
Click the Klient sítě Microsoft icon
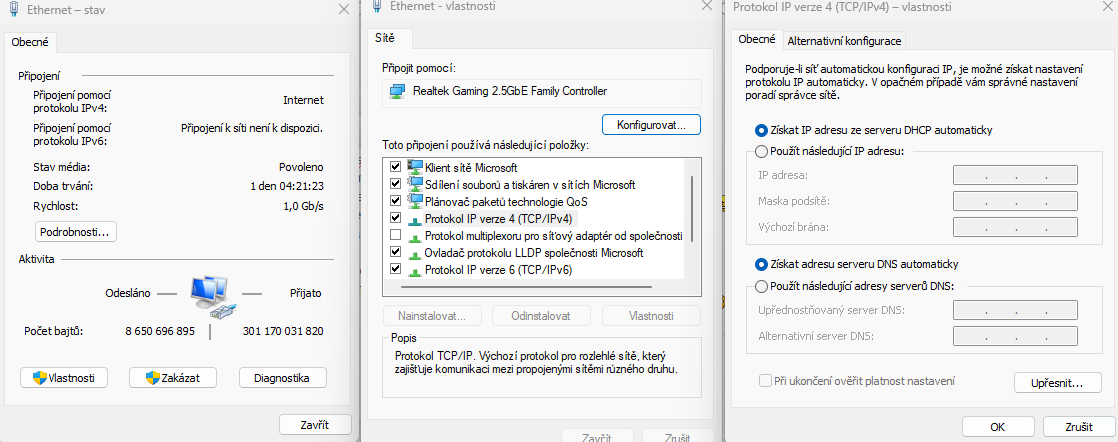click(415, 167)
